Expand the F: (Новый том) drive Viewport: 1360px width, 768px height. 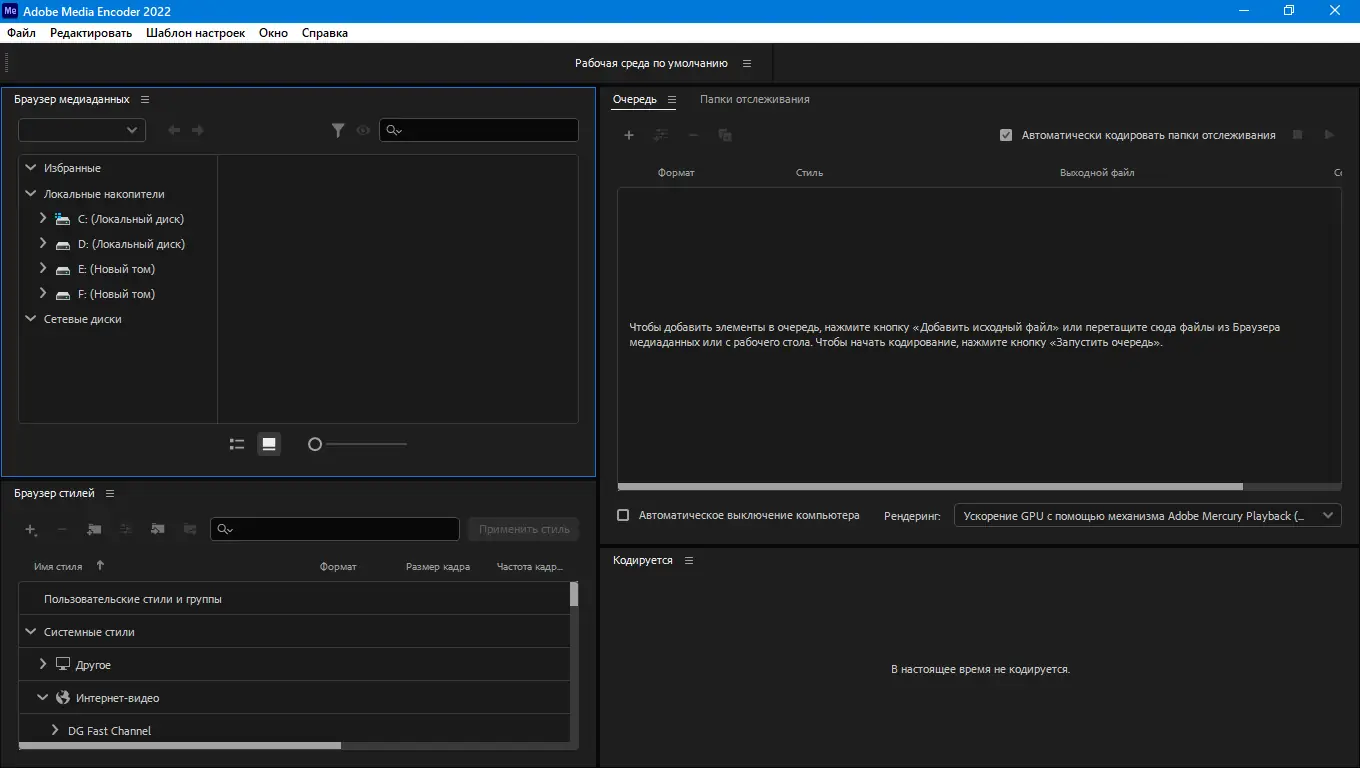pyautogui.click(x=43, y=293)
